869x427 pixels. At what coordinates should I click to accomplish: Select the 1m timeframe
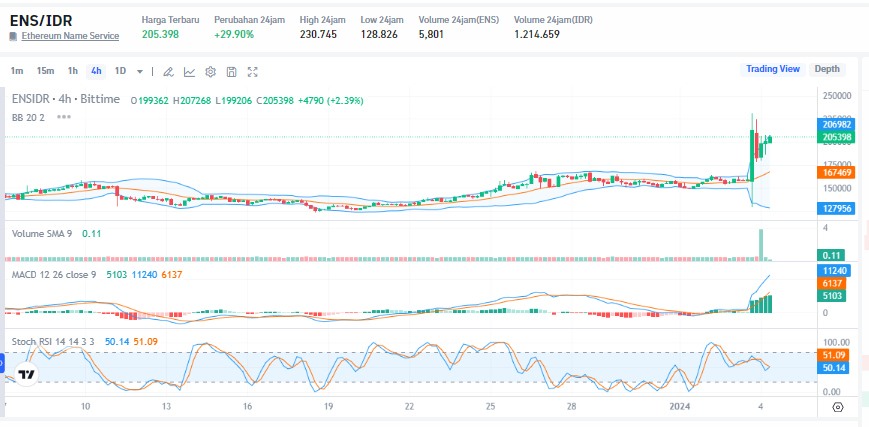17,71
